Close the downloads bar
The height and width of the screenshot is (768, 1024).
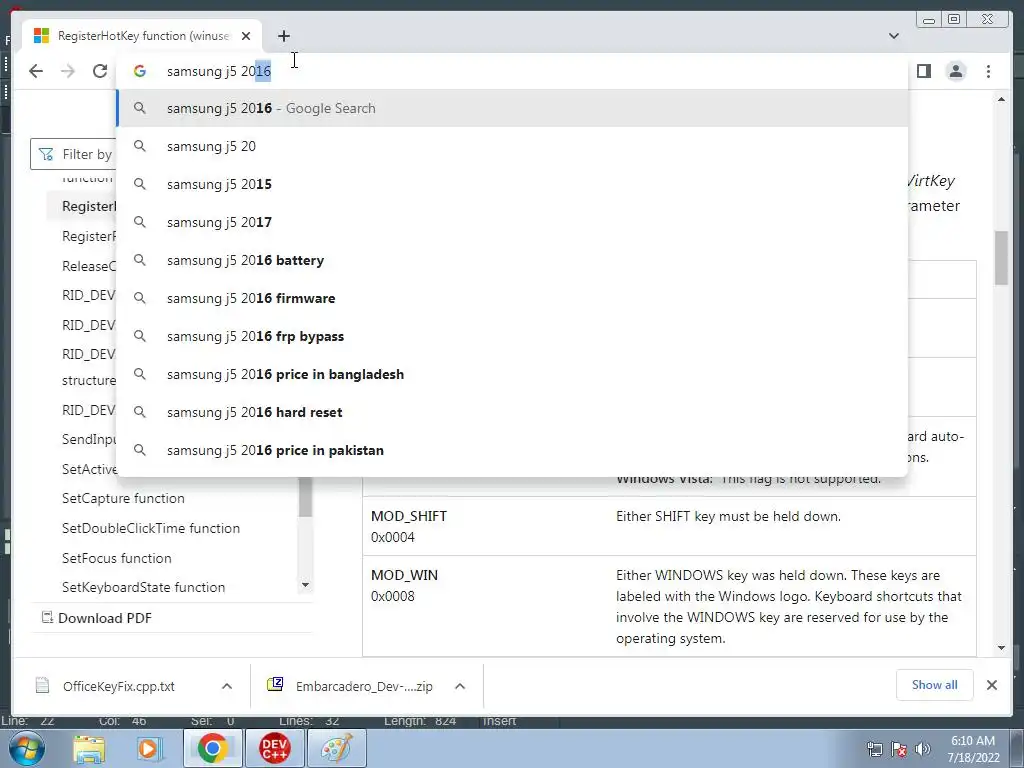(x=992, y=685)
